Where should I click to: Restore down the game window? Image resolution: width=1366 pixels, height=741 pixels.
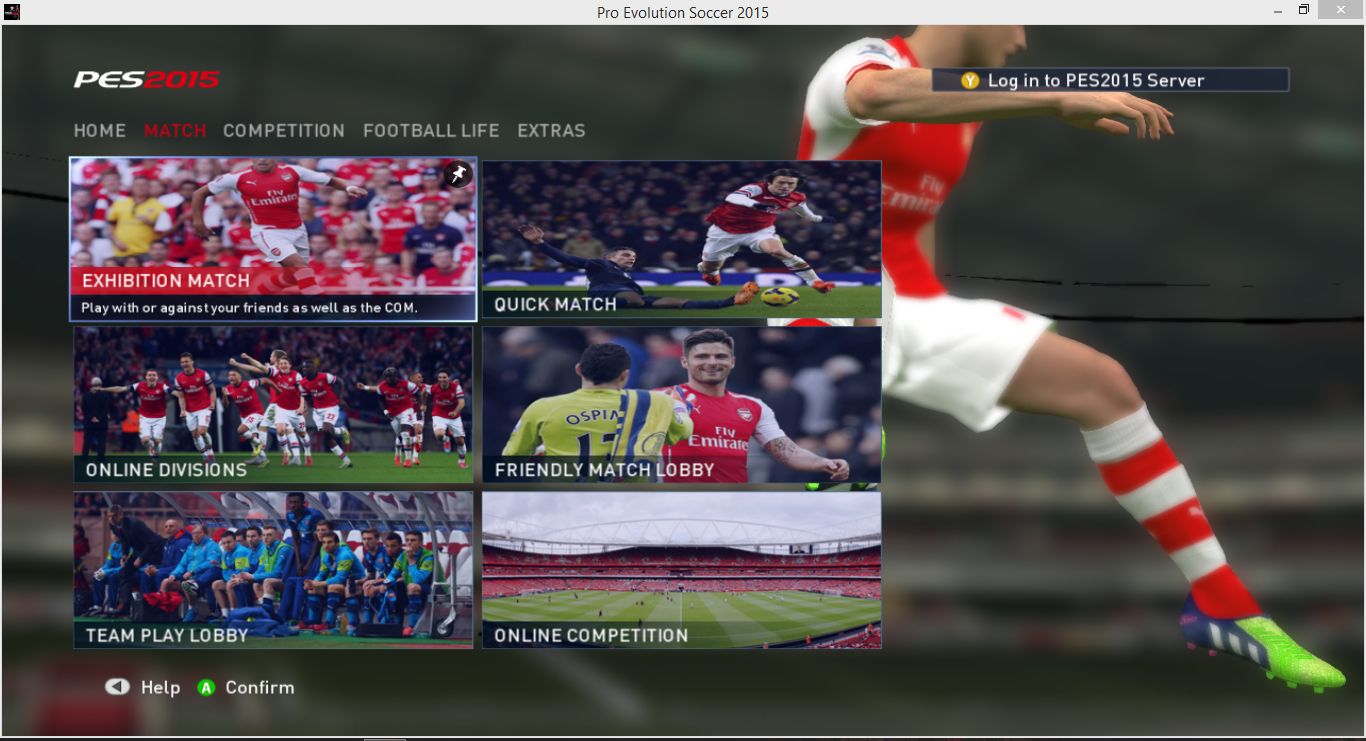coord(1303,10)
